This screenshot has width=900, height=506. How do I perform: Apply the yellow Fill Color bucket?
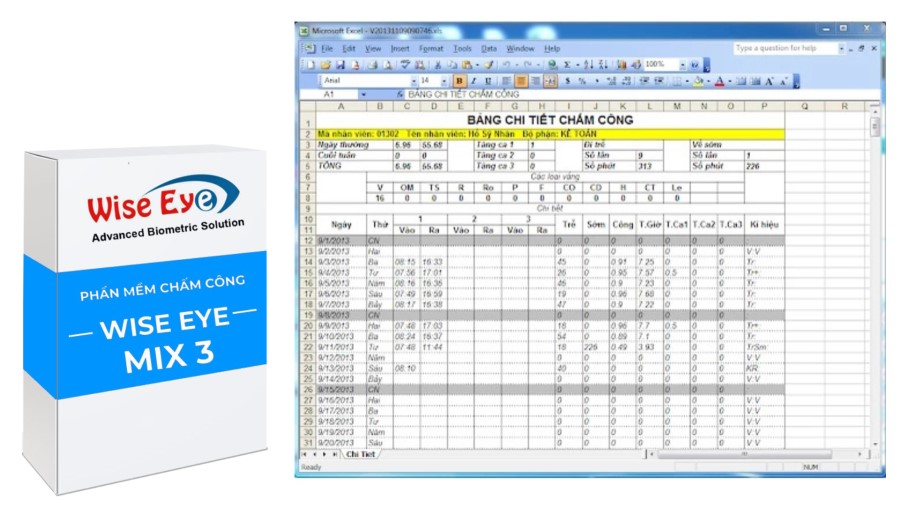pos(698,81)
